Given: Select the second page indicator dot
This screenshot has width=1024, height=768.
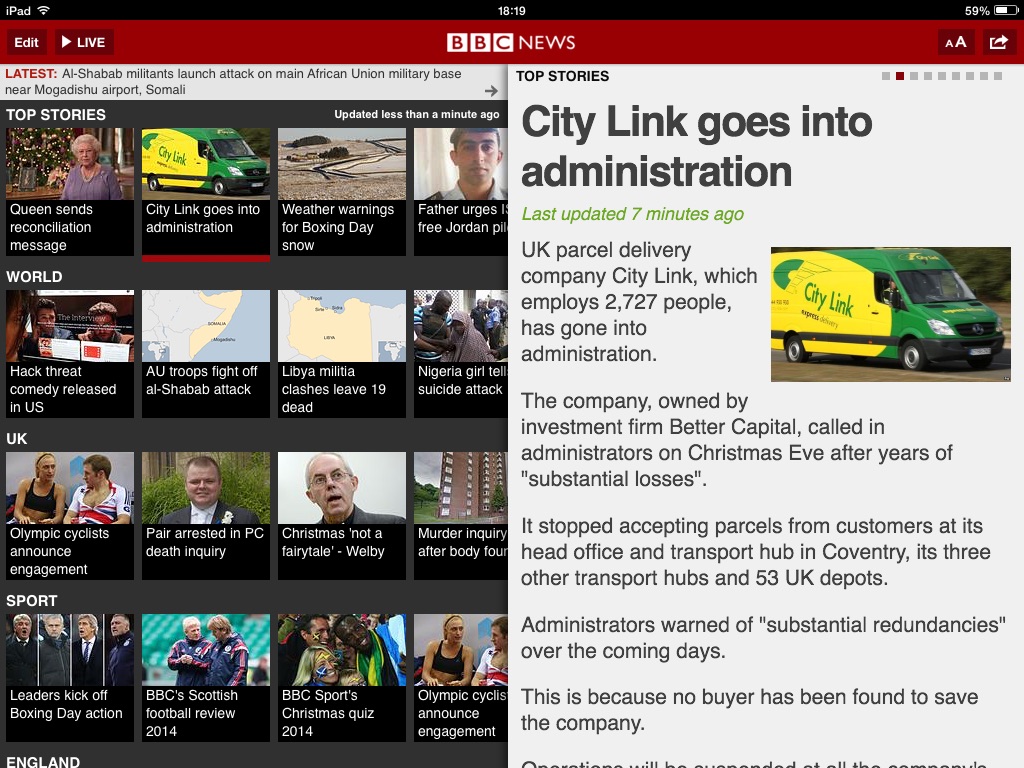Looking at the screenshot, I should pyautogui.click(x=900, y=76).
